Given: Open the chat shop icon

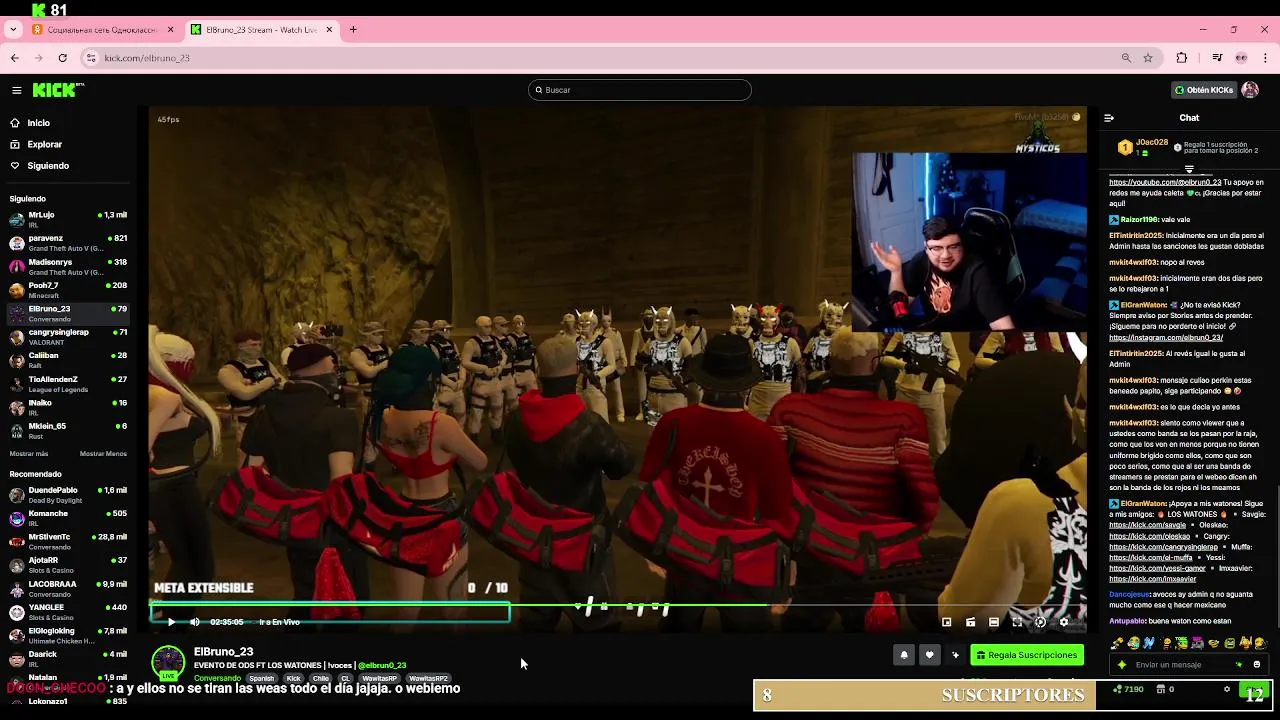Looking at the screenshot, I should pos(1161,689).
